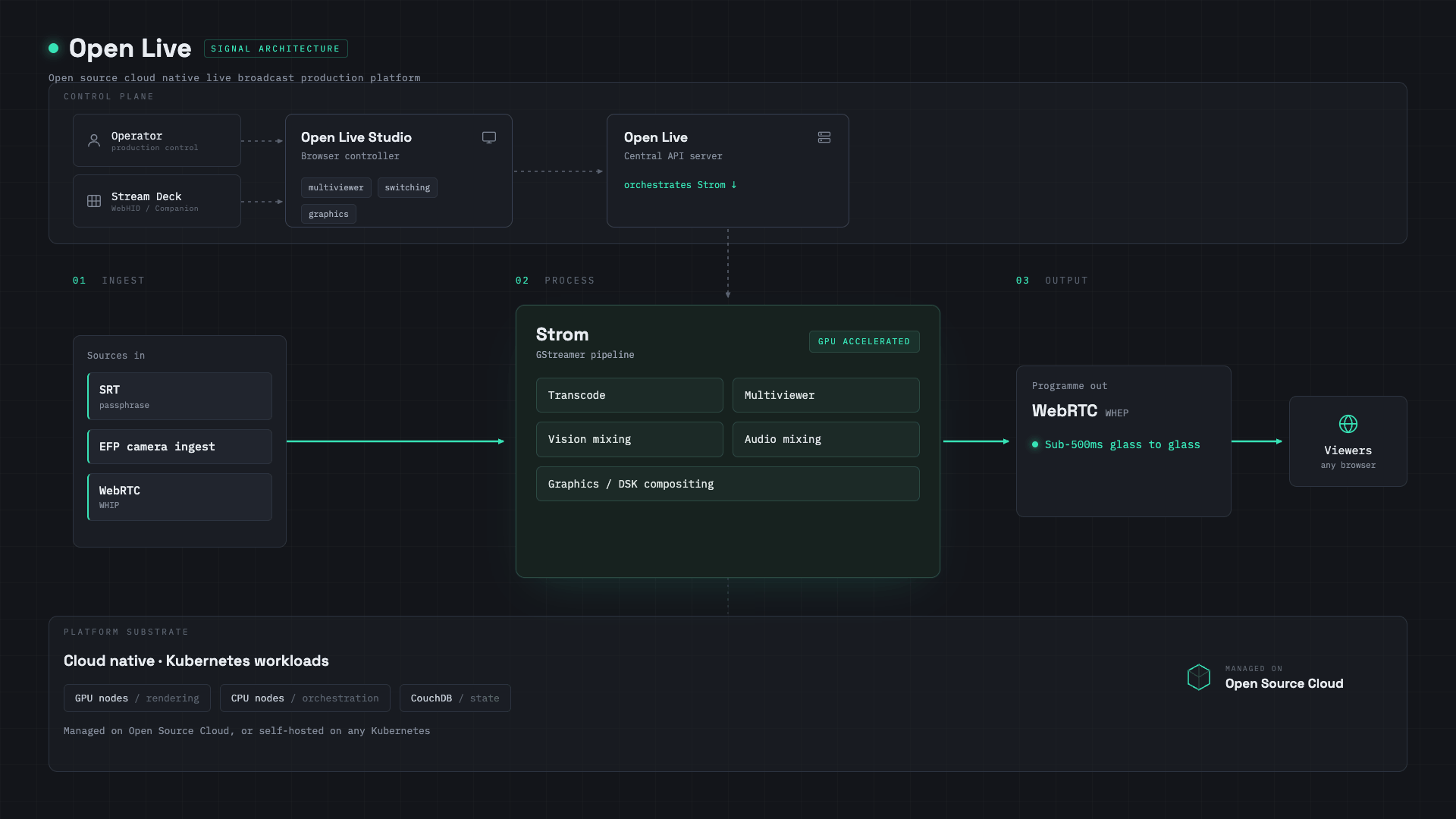Select the graphics tag
The image size is (1456, 819).
click(328, 214)
